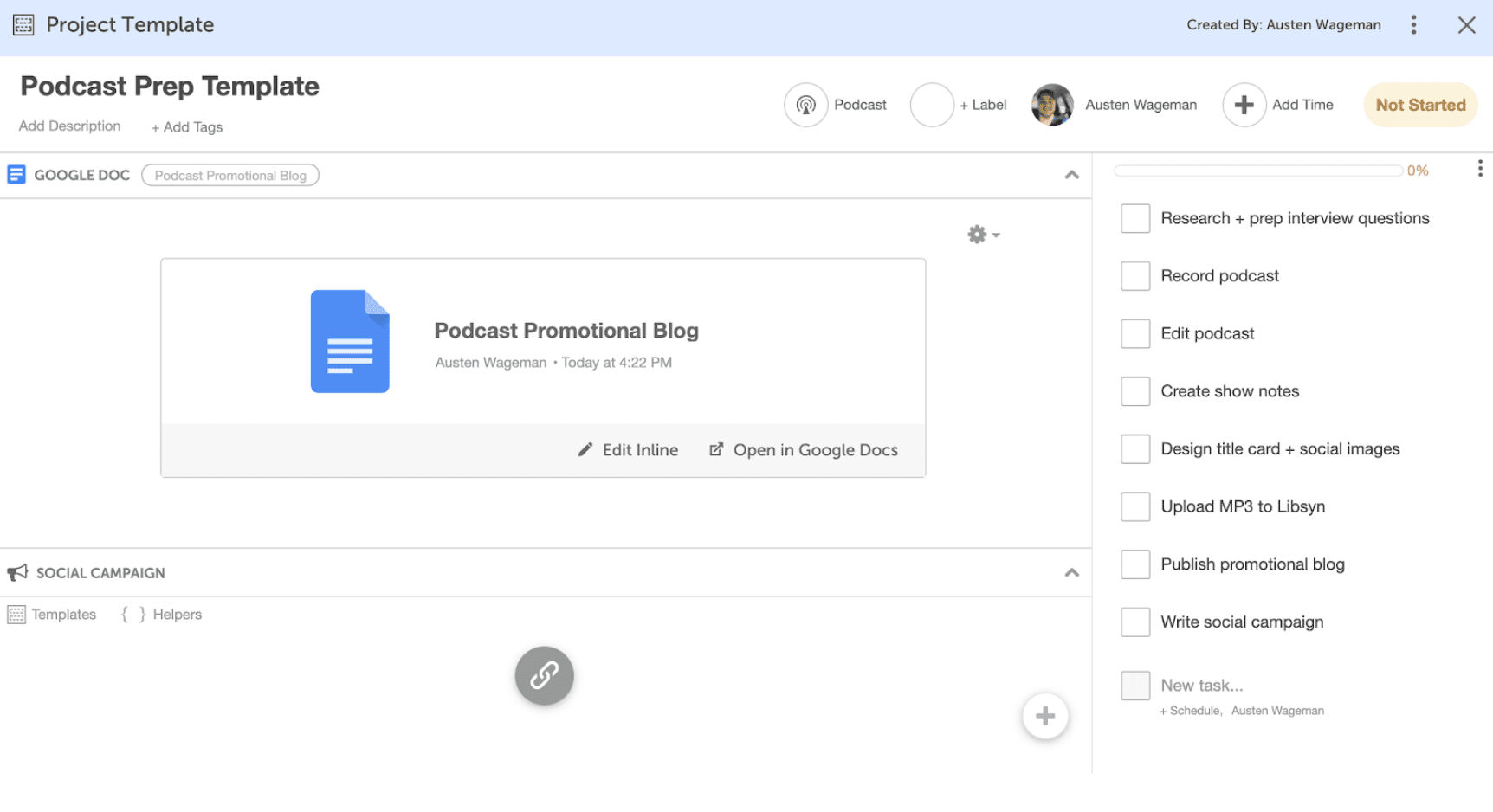Collapse the Google Doc section

coord(1071,175)
